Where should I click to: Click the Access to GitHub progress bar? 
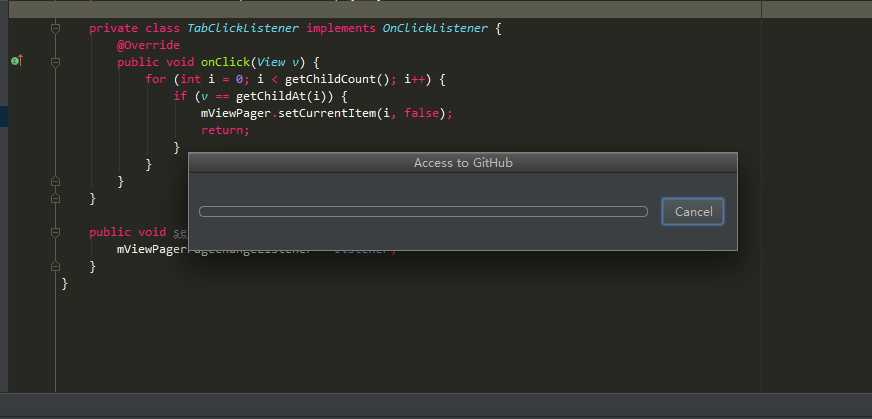423,211
